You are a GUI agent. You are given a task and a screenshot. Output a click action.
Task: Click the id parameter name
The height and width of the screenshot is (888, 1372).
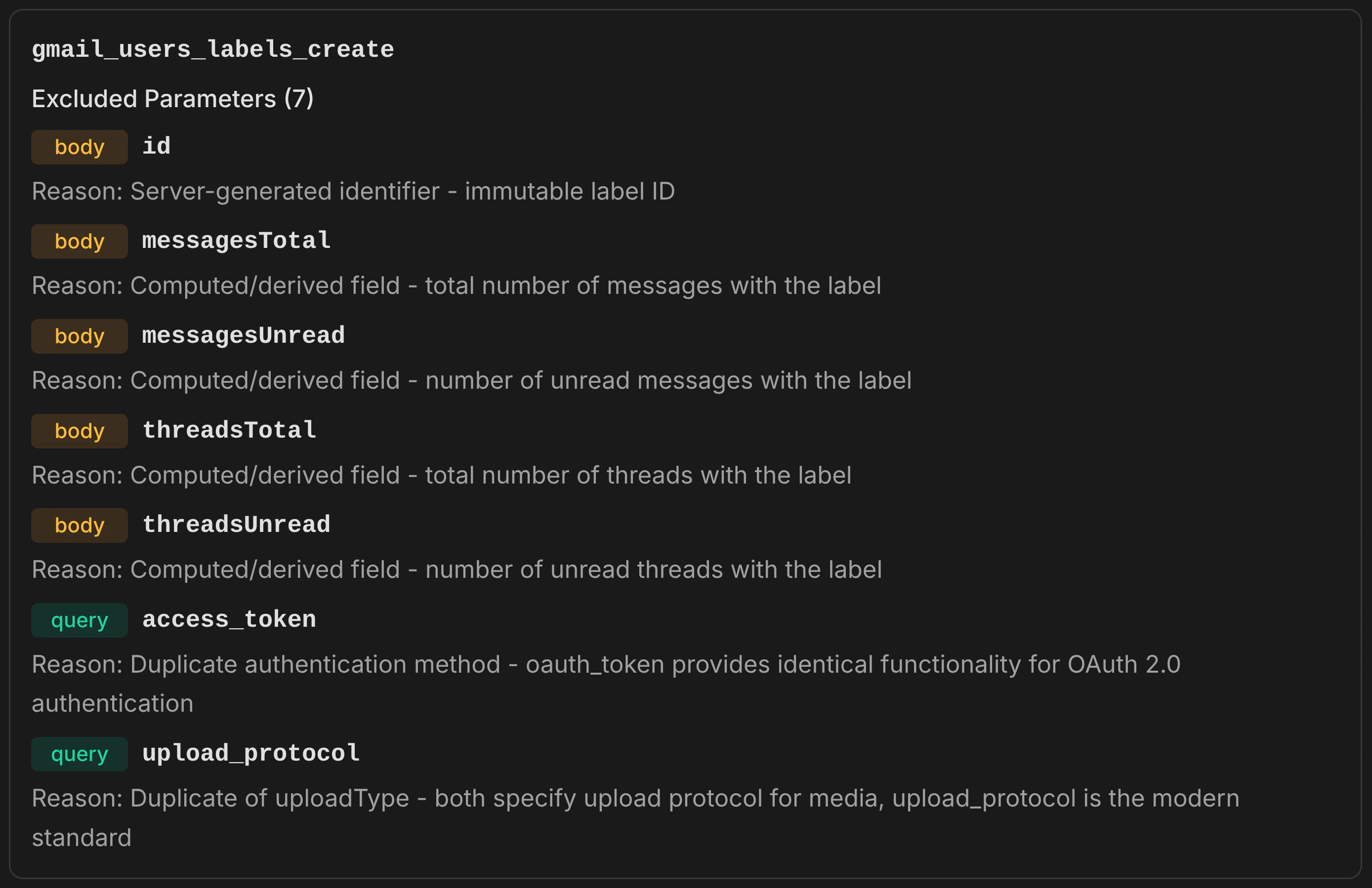156,146
